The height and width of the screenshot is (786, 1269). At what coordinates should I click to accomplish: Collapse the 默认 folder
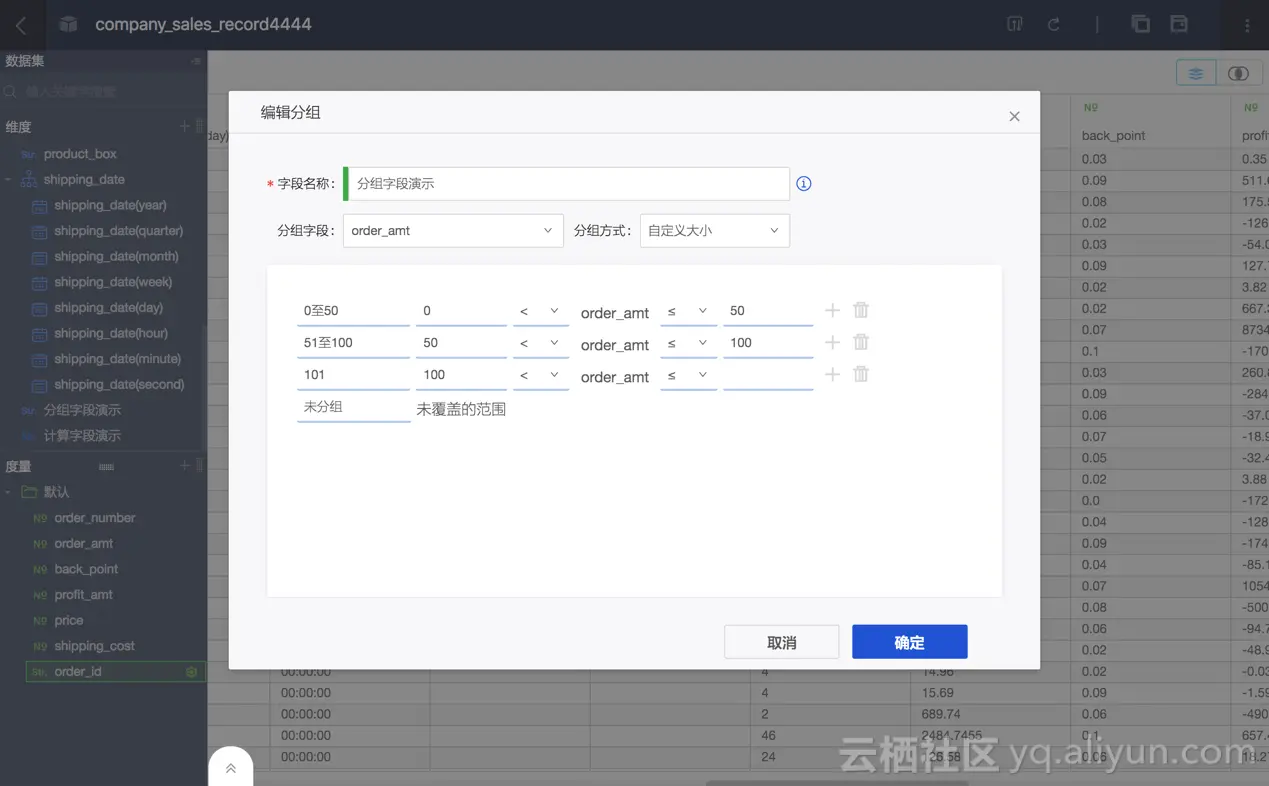click(8, 492)
